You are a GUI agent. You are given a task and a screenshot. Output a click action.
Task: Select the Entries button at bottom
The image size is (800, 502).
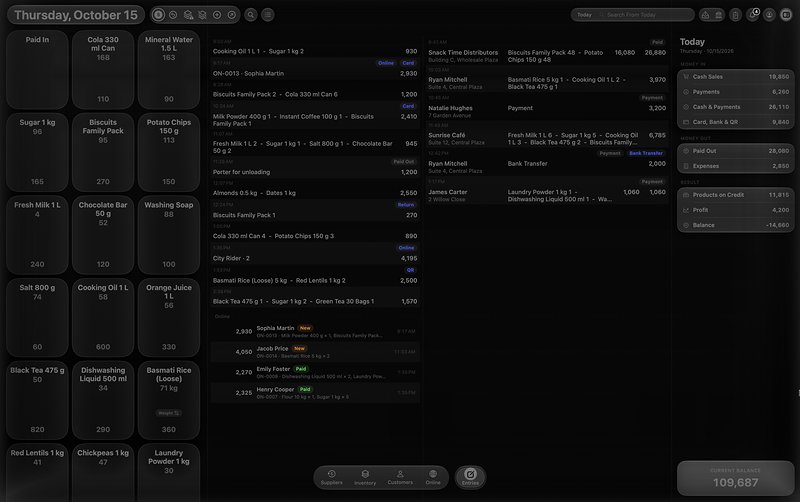tap(470, 478)
